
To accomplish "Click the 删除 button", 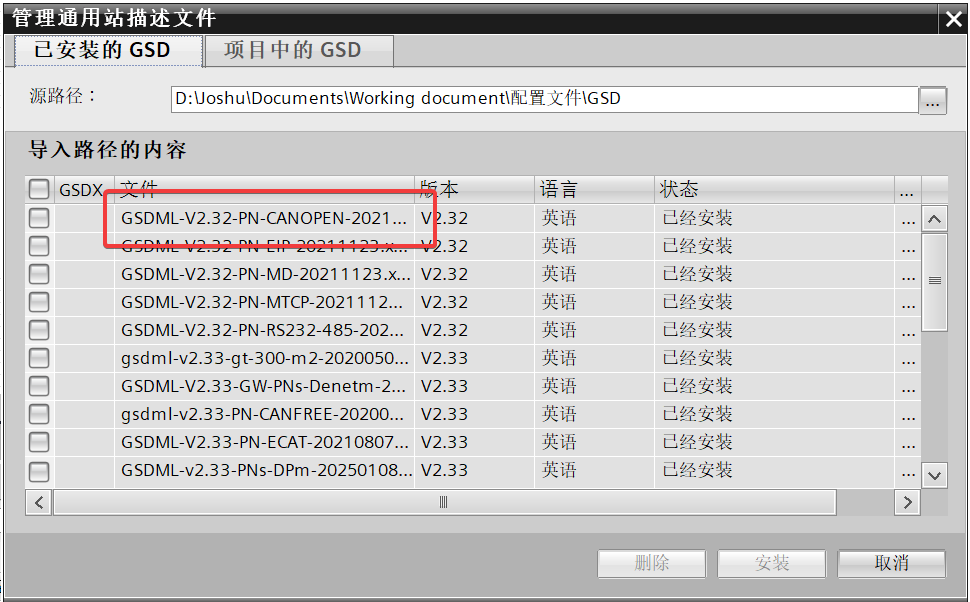I will pyautogui.click(x=651, y=563).
